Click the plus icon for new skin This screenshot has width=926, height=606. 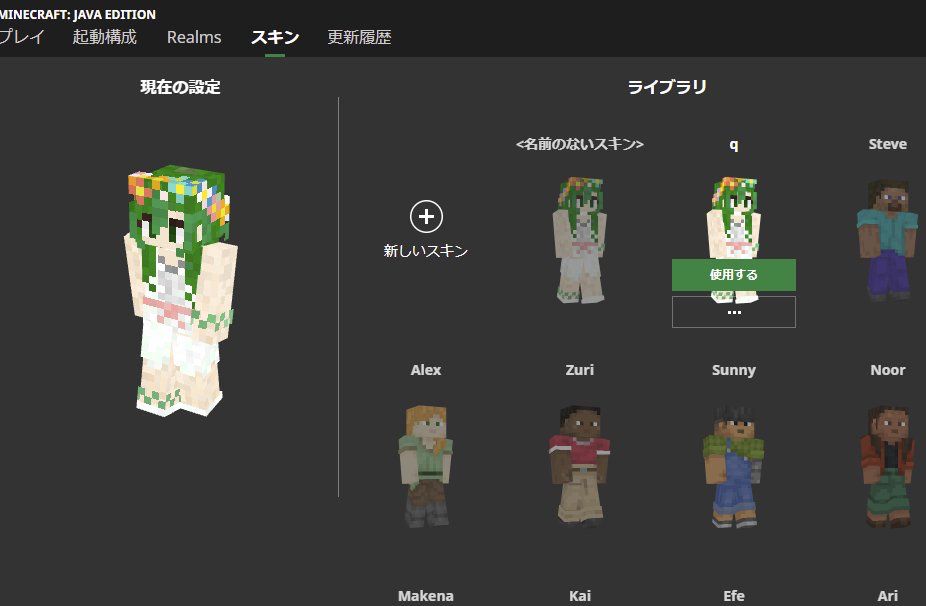[426, 217]
